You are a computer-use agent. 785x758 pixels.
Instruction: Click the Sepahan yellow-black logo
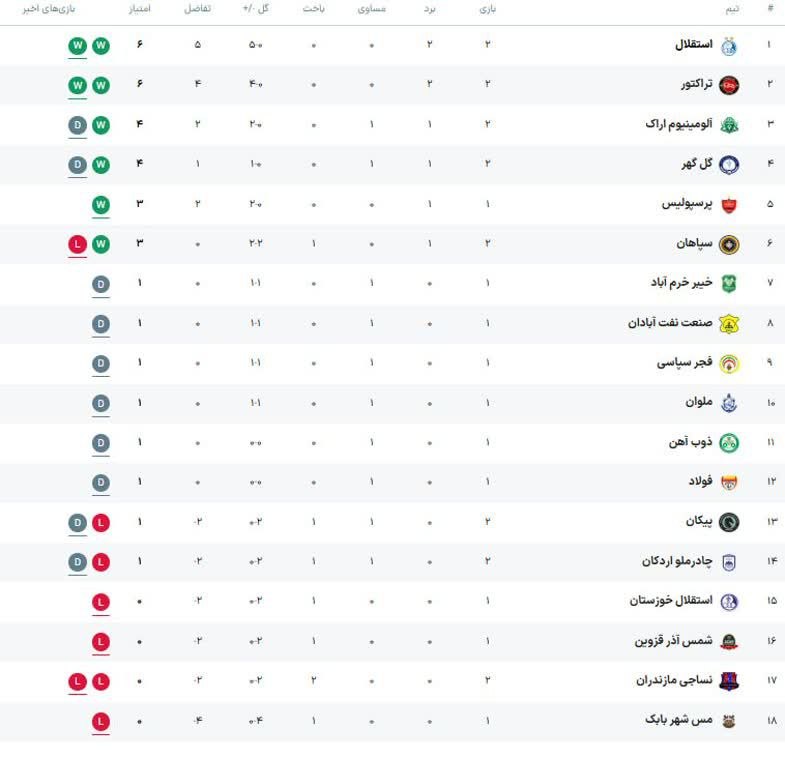pyautogui.click(x=729, y=244)
